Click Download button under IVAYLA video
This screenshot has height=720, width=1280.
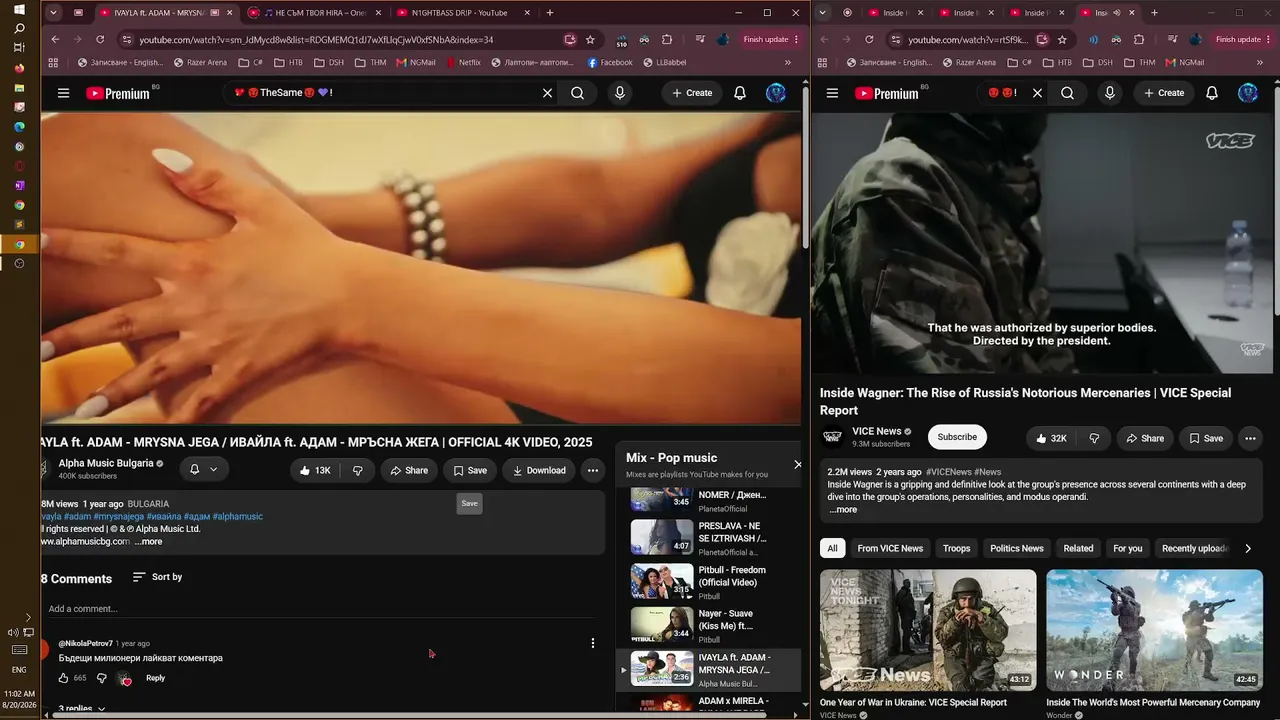(539, 470)
